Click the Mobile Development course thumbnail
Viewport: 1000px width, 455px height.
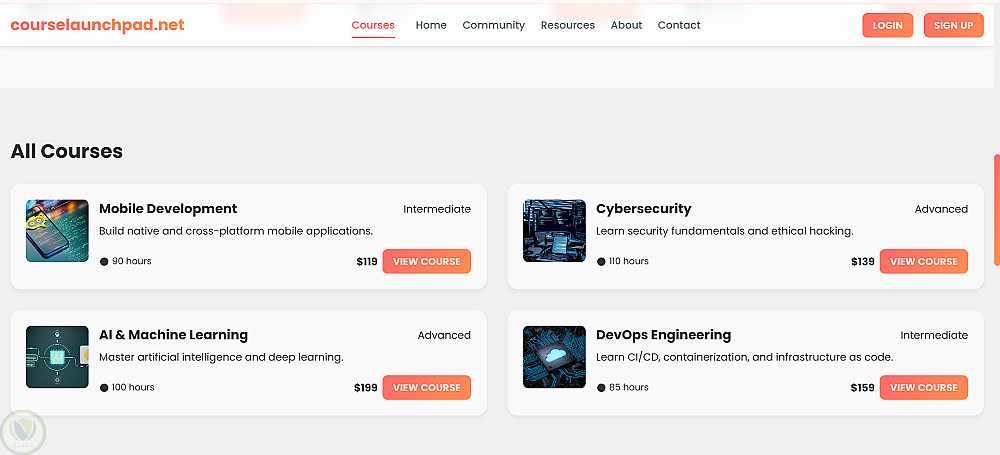57,231
